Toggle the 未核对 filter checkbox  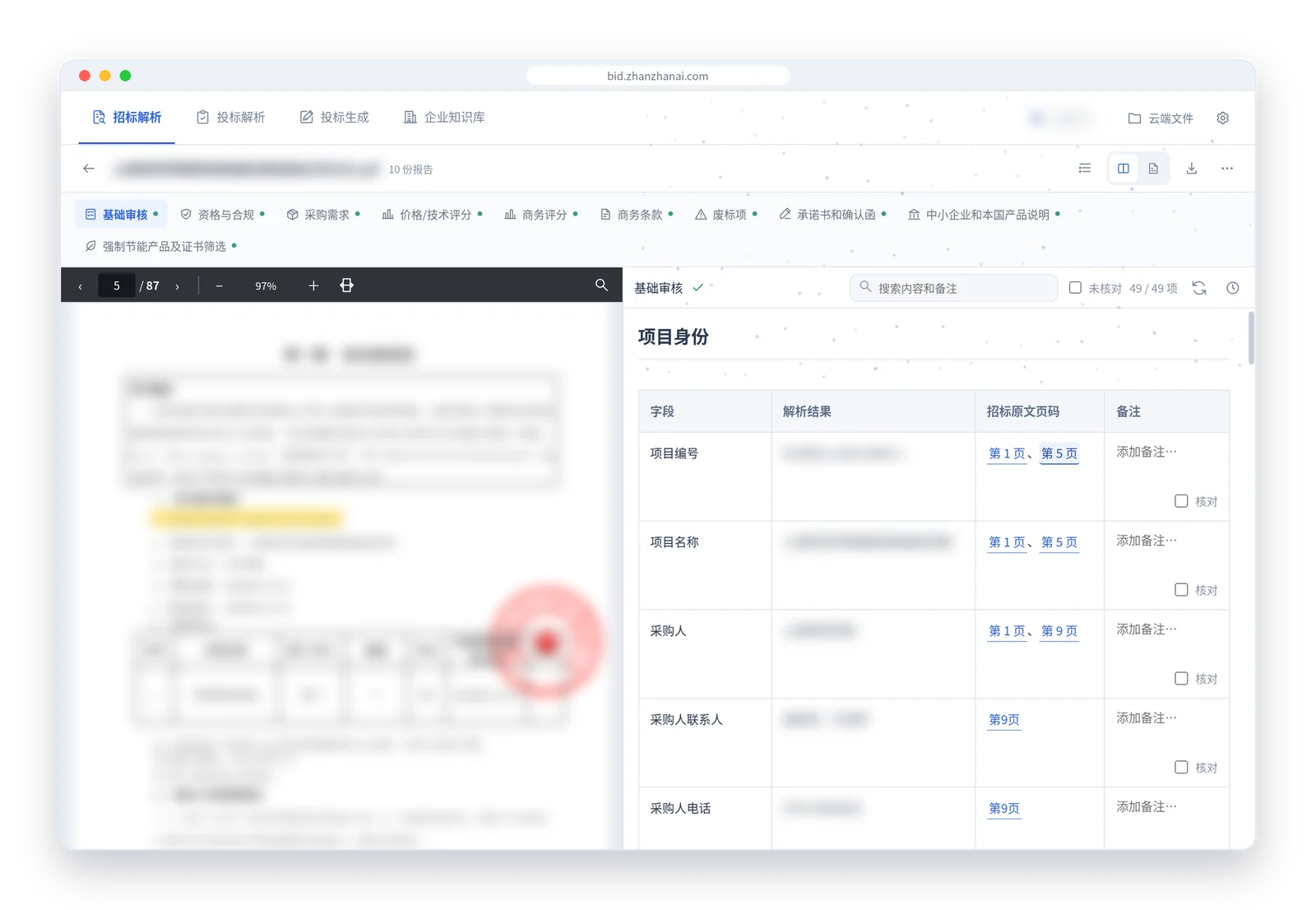[1075, 288]
